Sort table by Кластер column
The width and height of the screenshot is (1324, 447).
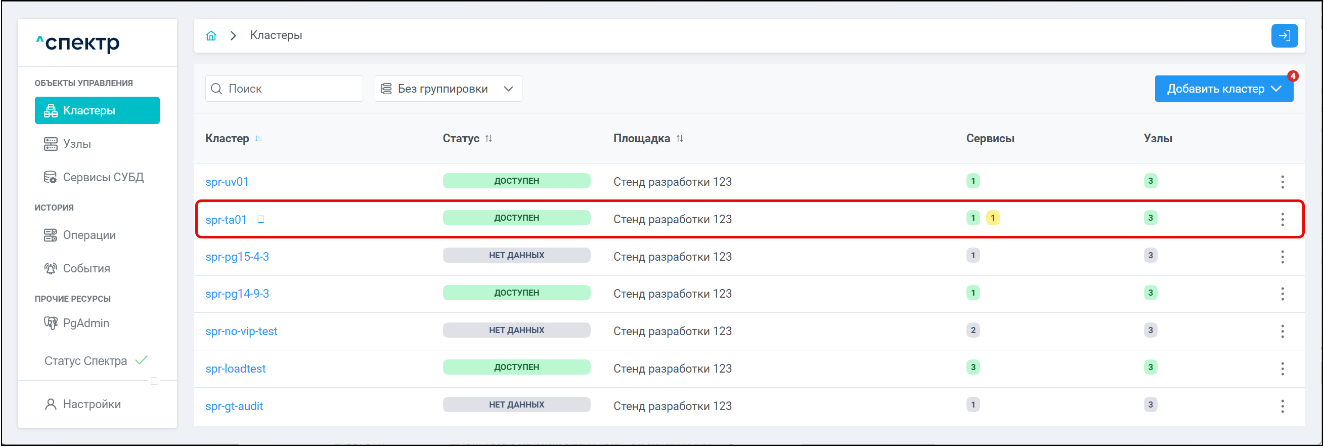(x=258, y=138)
